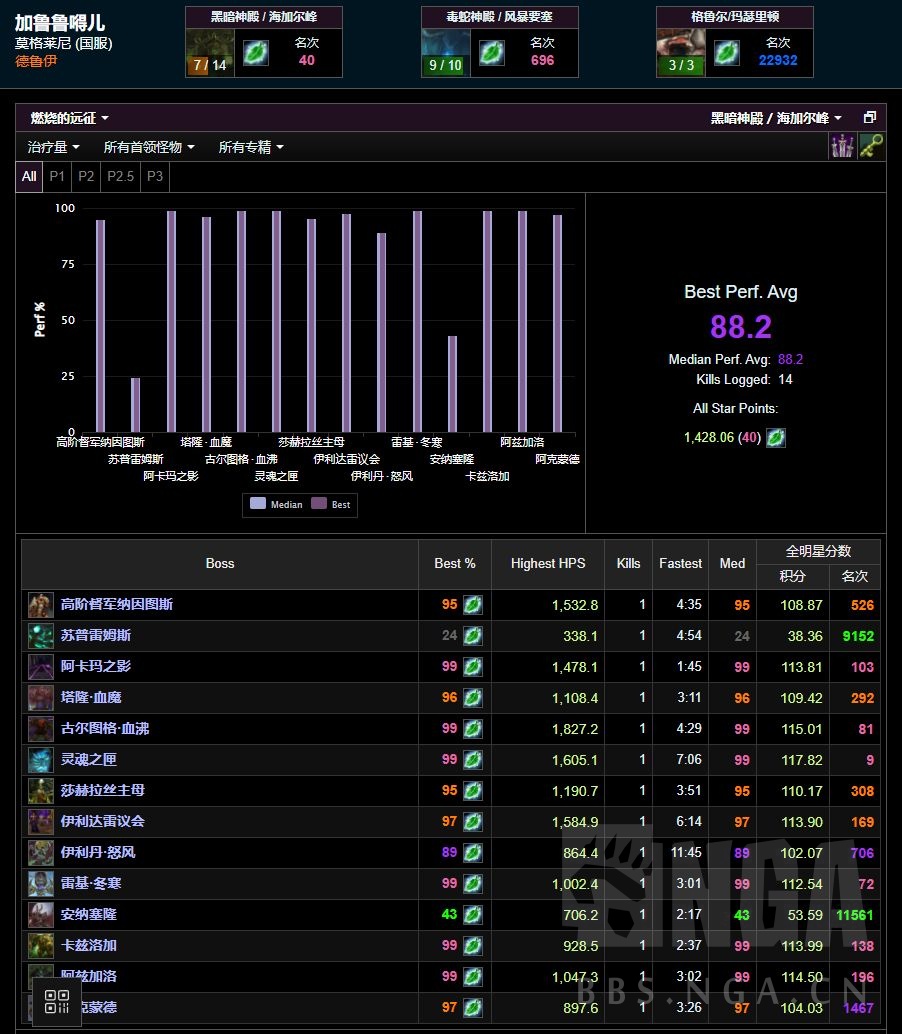Select the P2.5 phase tab
The height and width of the screenshot is (1034, 902).
click(x=120, y=176)
